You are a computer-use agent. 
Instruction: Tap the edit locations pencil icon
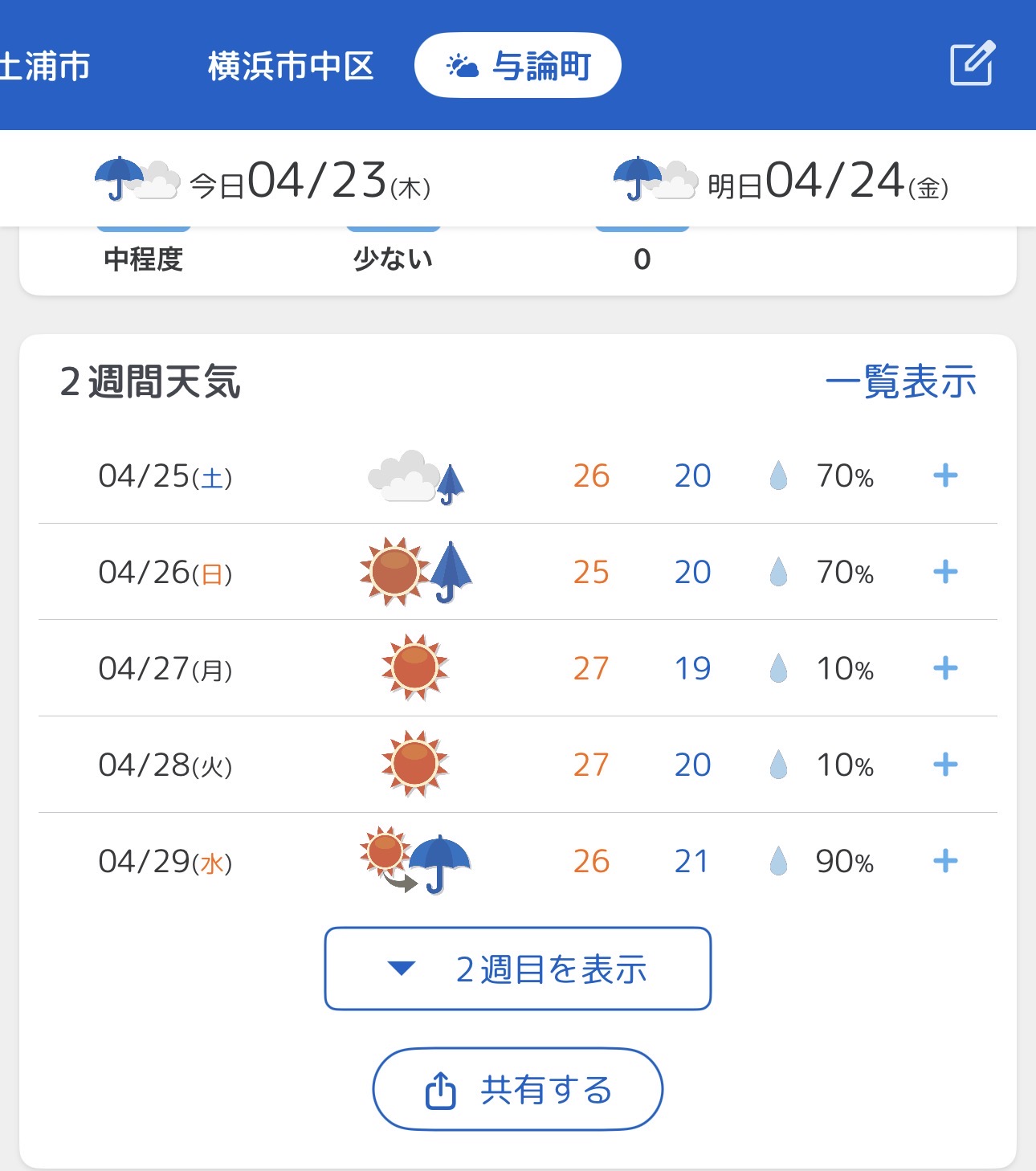973,63
